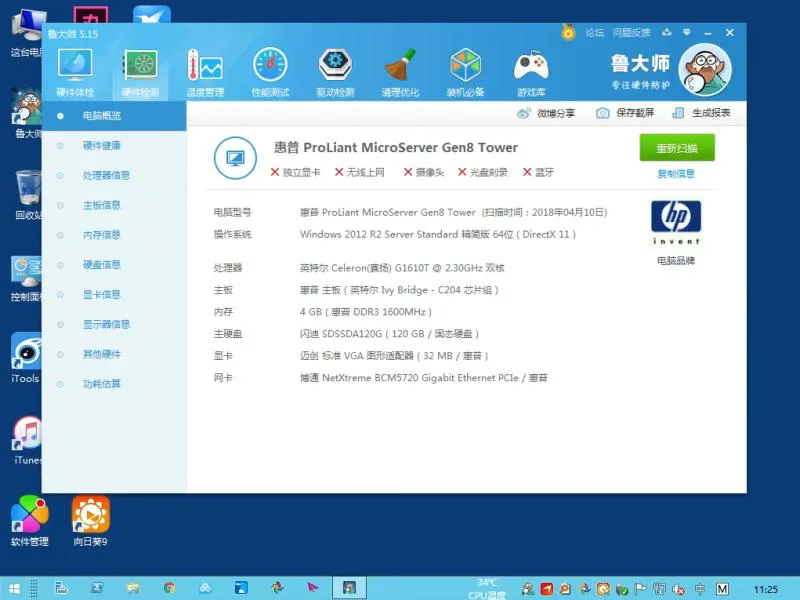Image resolution: width=800 pixels, height=600 pixels.
Task: Click the disk text 闪迪 SDSSDA120G
Action: pos(389,334)
